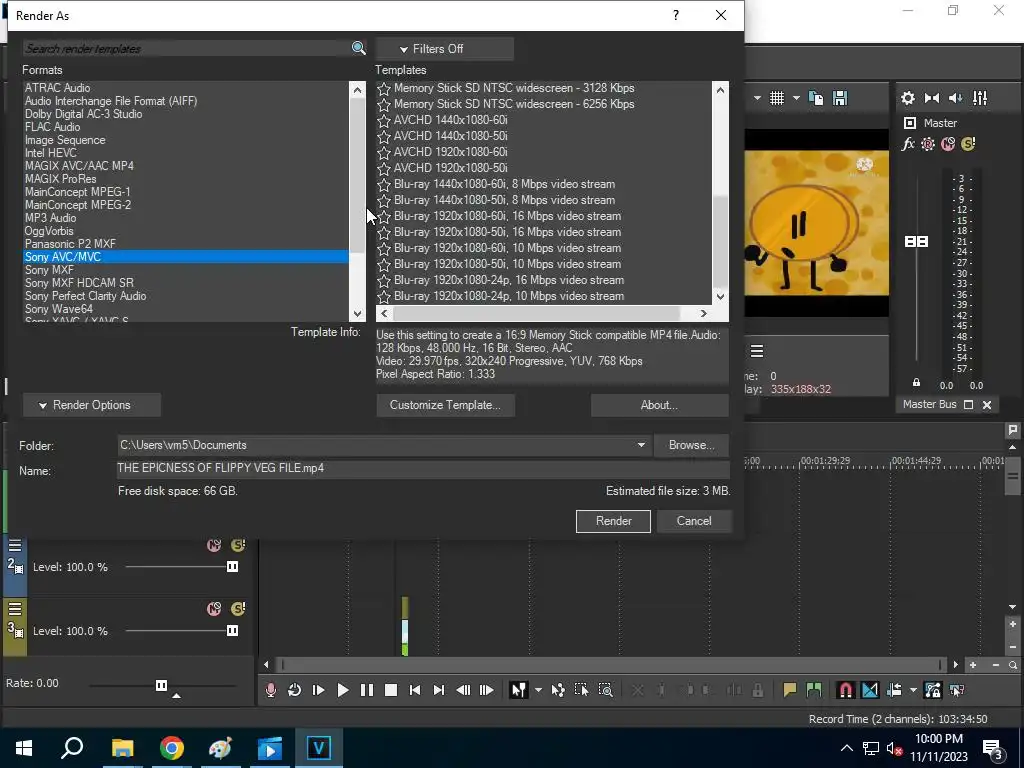This screenshot has height=768, width=1024.
Task: Expand the Filters Off dropdown
Action: pos(445,49)
